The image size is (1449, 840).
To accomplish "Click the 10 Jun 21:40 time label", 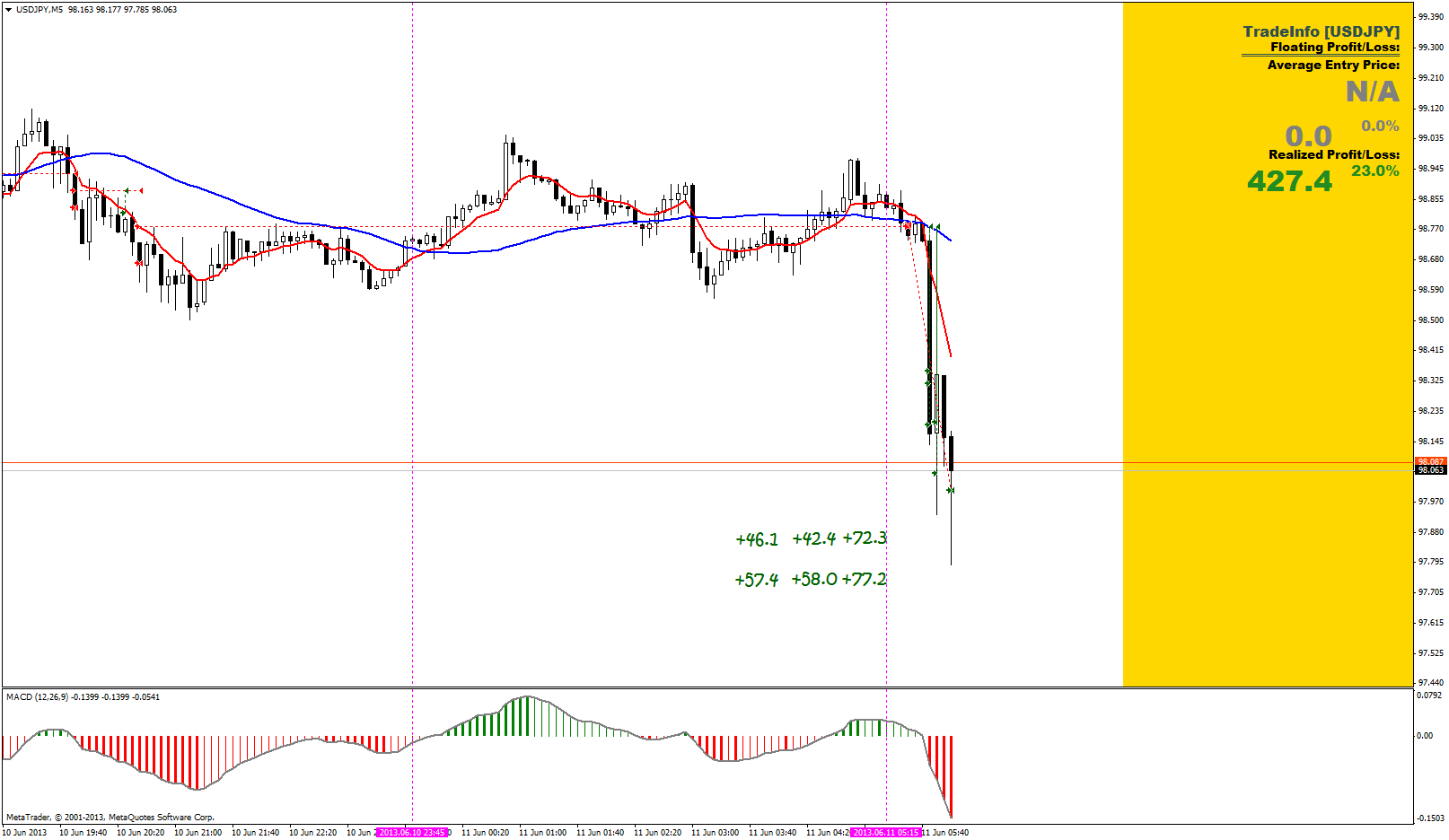I will point(256,833).
